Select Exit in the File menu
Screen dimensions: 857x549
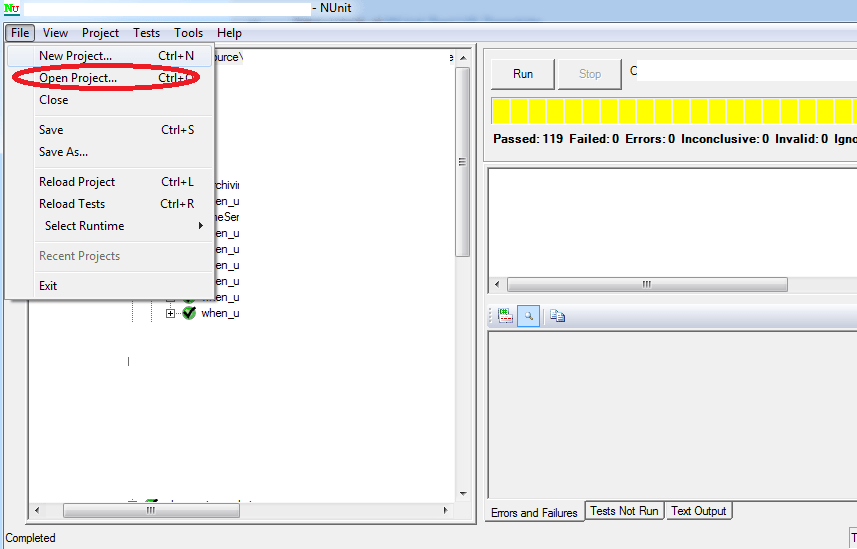(109, 286)
